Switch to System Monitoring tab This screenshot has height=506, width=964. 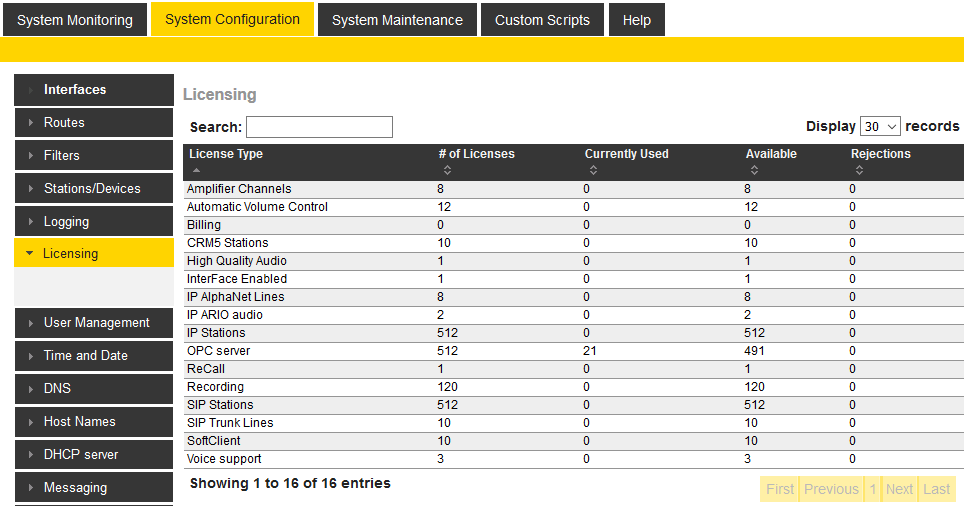tap(75, 20)
